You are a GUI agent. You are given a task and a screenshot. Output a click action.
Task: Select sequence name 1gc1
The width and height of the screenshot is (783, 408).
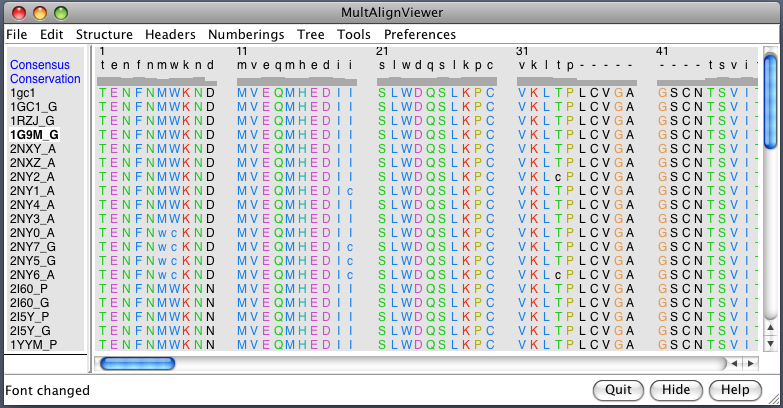point(23,93)
